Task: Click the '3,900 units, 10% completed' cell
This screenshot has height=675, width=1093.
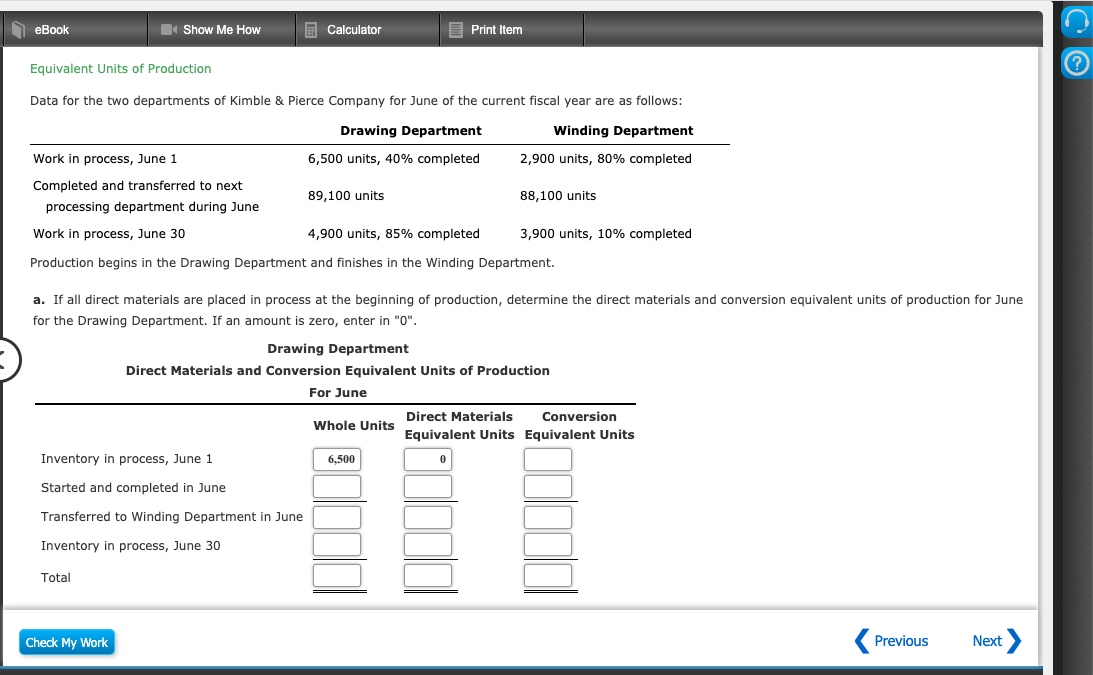Action: pyautogui.click(x=606, y=234)
